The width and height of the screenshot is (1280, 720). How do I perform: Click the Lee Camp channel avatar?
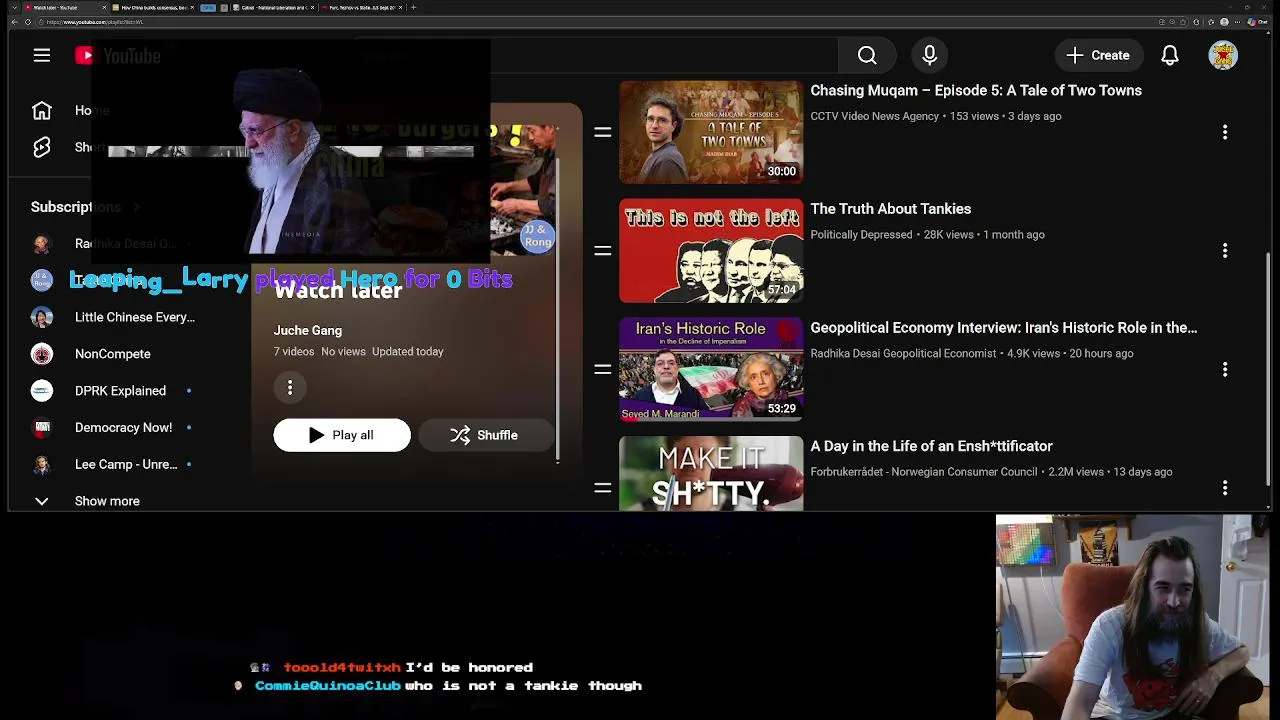coord(42,465)
